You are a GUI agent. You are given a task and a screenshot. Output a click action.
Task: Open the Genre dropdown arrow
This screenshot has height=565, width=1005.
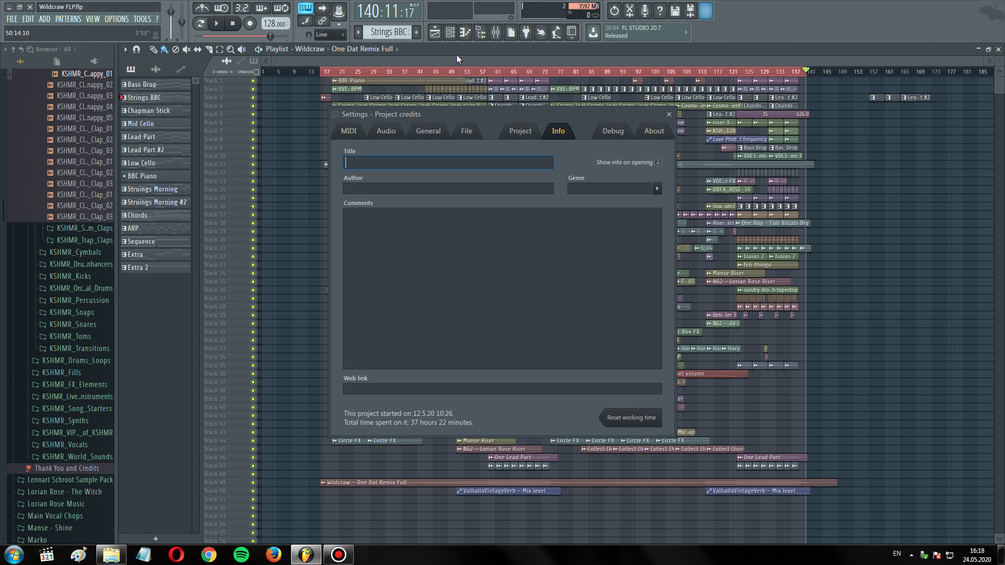pos(657,188)
